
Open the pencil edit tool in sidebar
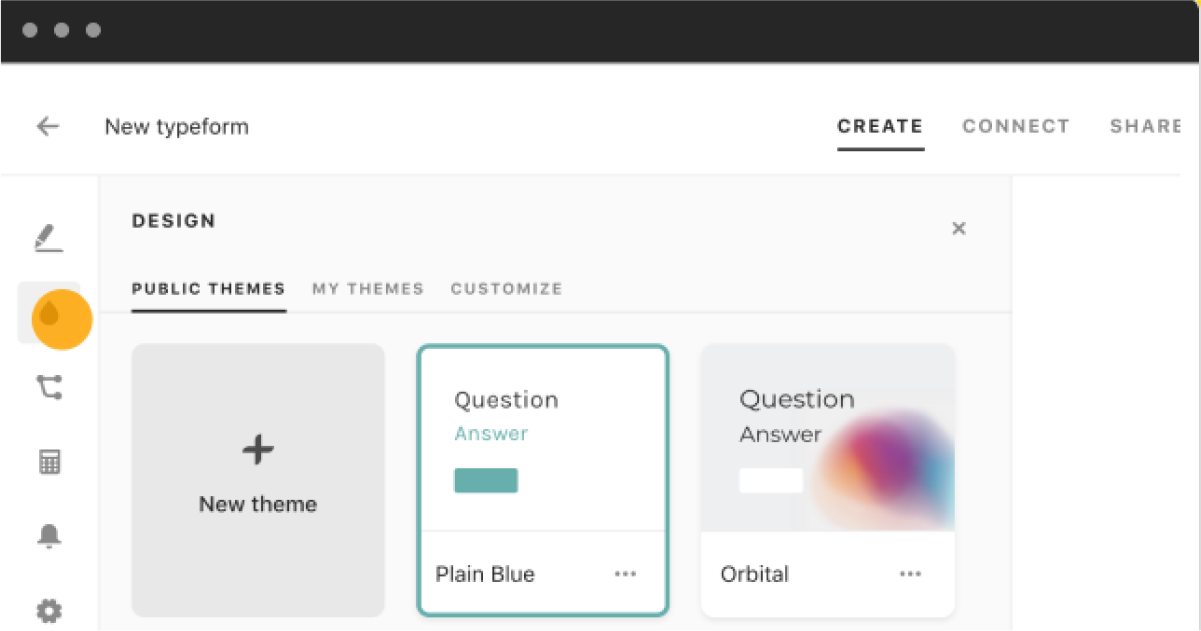[48, 238]
